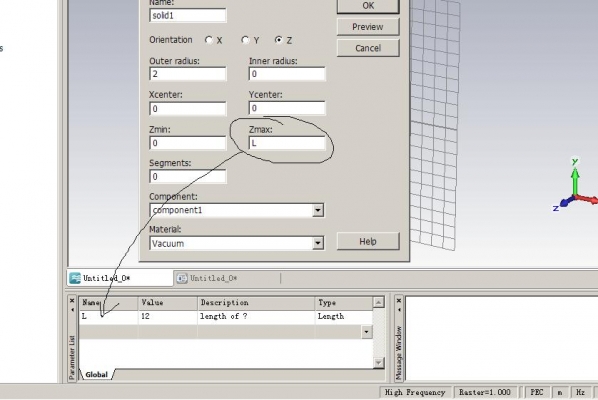Select the Length type cell
598x400 pixels.
[x=344, y=316]
